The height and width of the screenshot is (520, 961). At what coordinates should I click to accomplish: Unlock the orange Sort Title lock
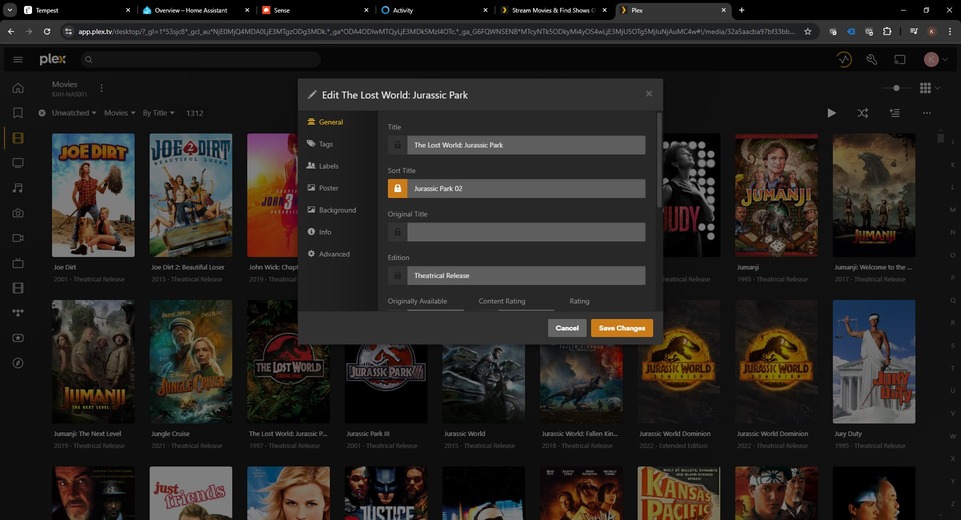coord(397,188)
